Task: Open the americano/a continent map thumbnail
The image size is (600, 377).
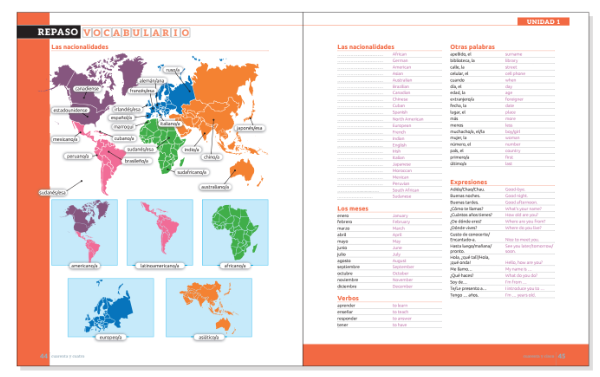Action: [85, 232]
